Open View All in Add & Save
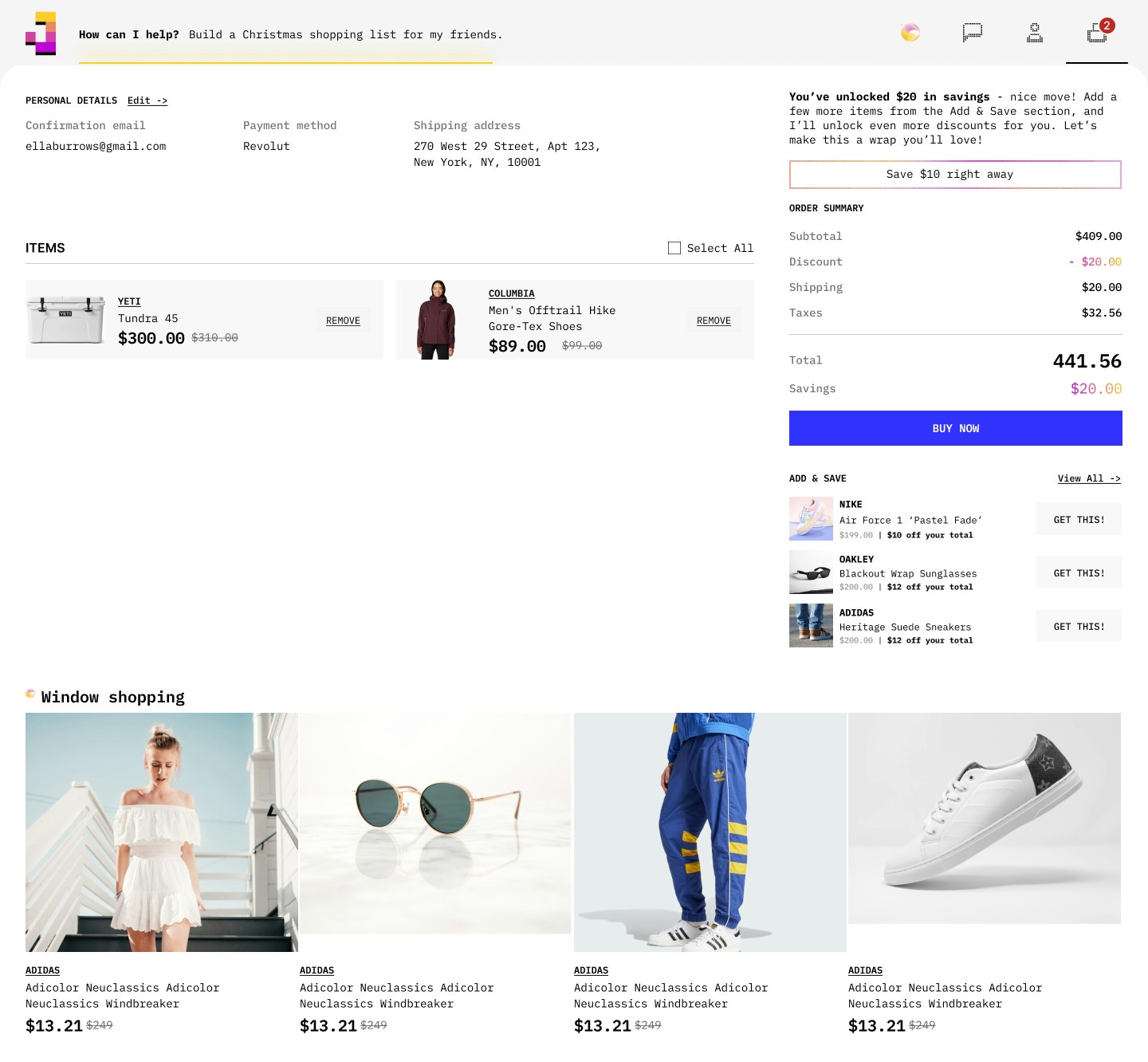 [1089, 478]
